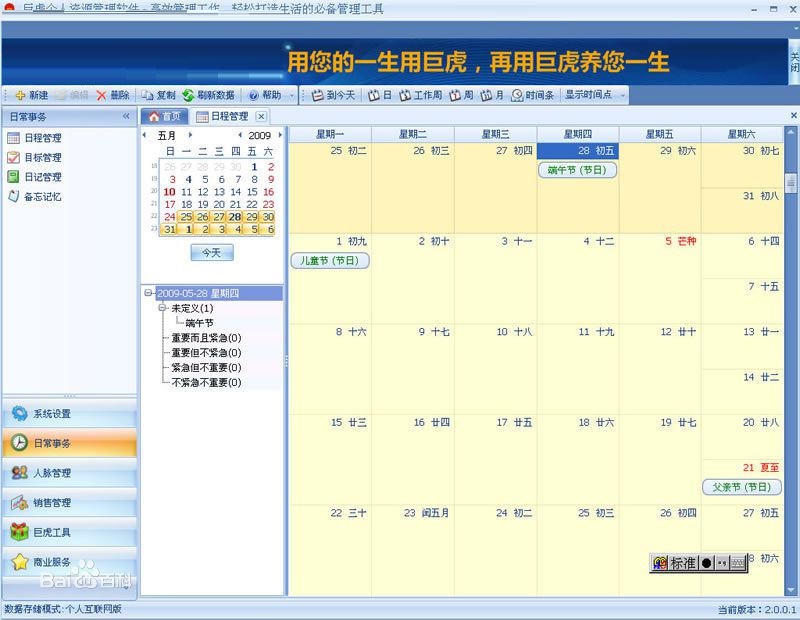Click the 刷新数据 (Refresh data) icon

click(x=188, y=95)
